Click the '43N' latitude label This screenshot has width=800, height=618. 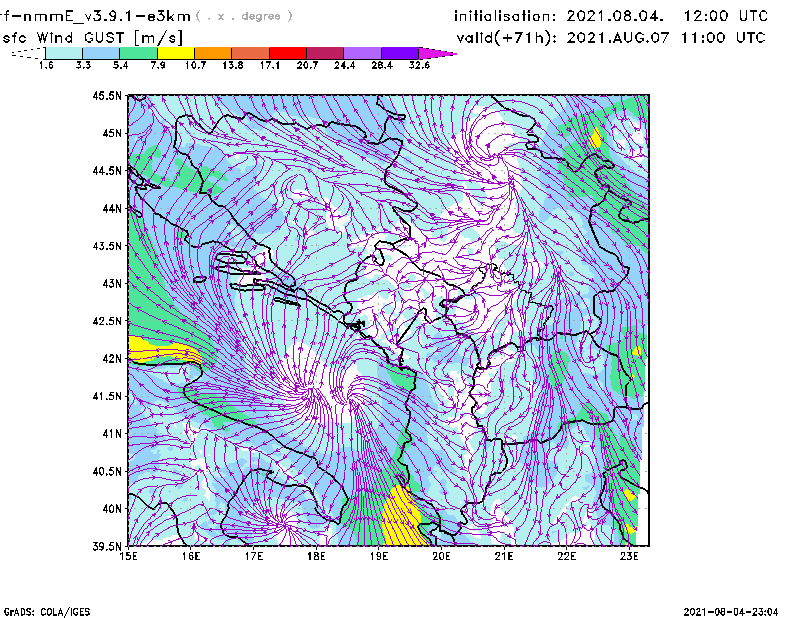(x=112, y=283)
